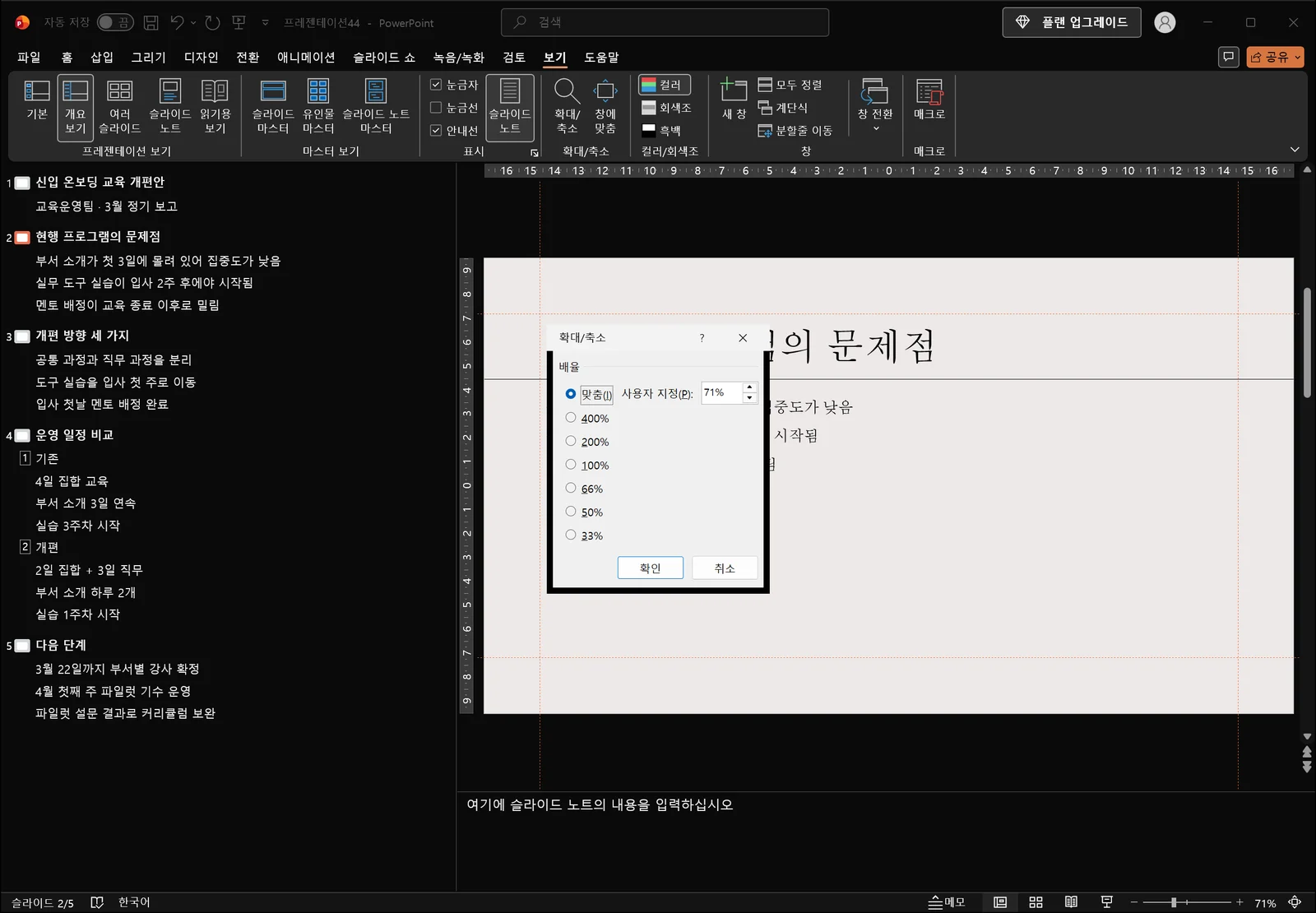Select Color (컬러) view mode
This screenshot has height=913, width=1316.
[x=664, y=85]
